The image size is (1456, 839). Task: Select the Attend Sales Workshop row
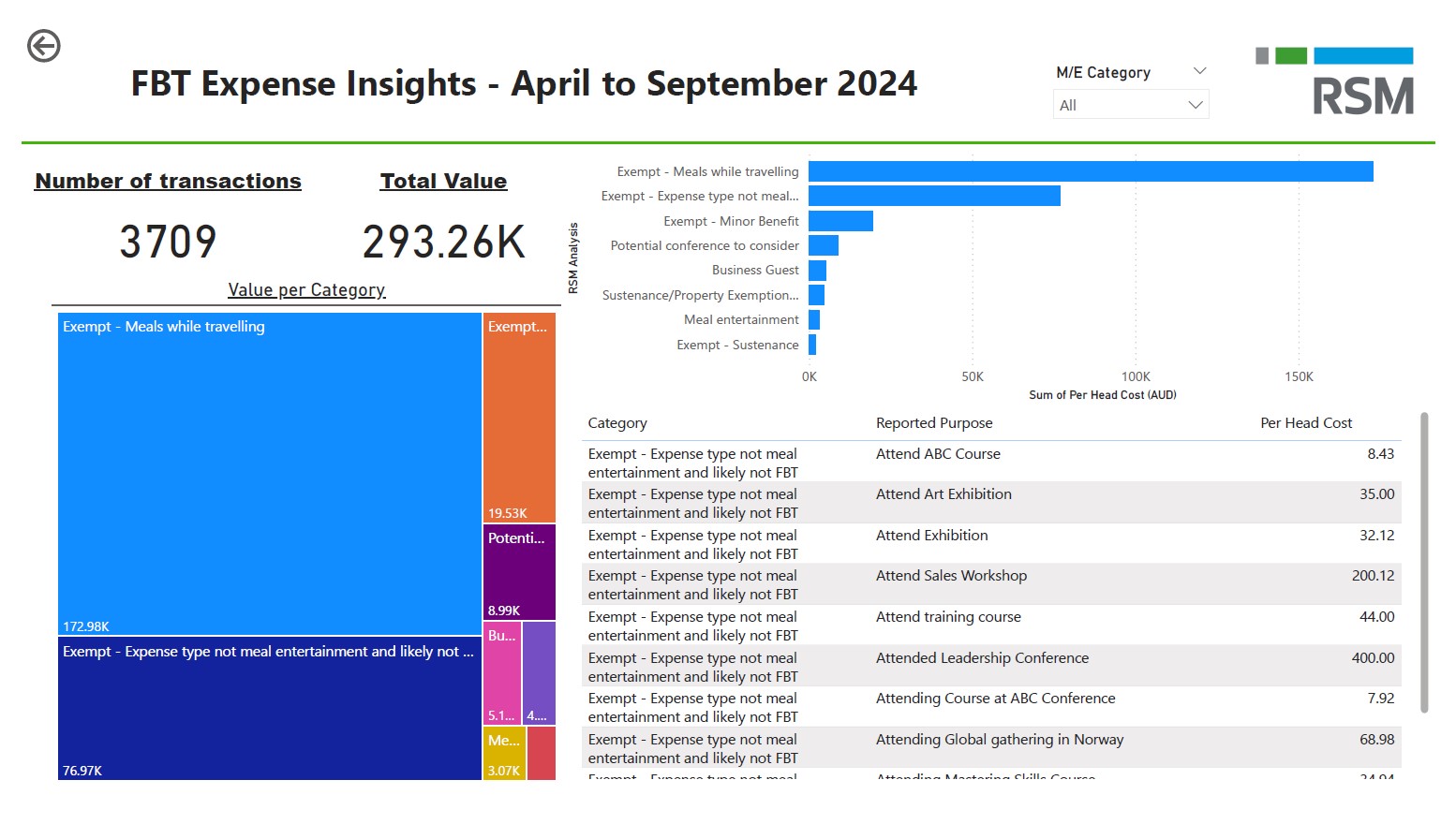tap(951, 576)
